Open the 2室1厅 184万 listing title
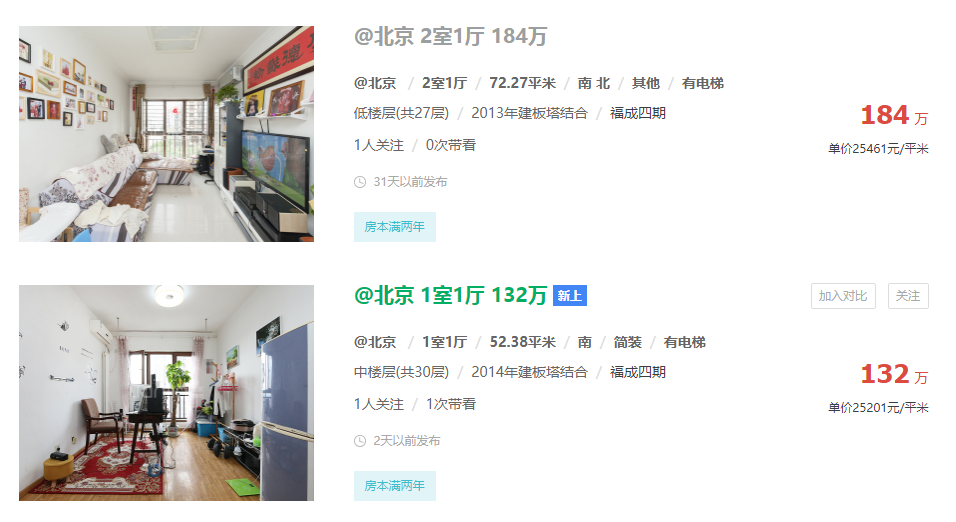This screenshot has width=956, height=522. pos(450,37)
